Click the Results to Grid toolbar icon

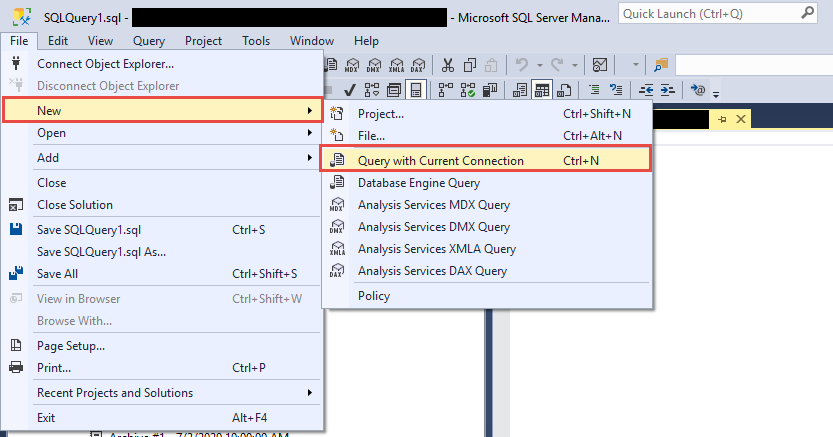pyautogui.click(x=541, y=91)
